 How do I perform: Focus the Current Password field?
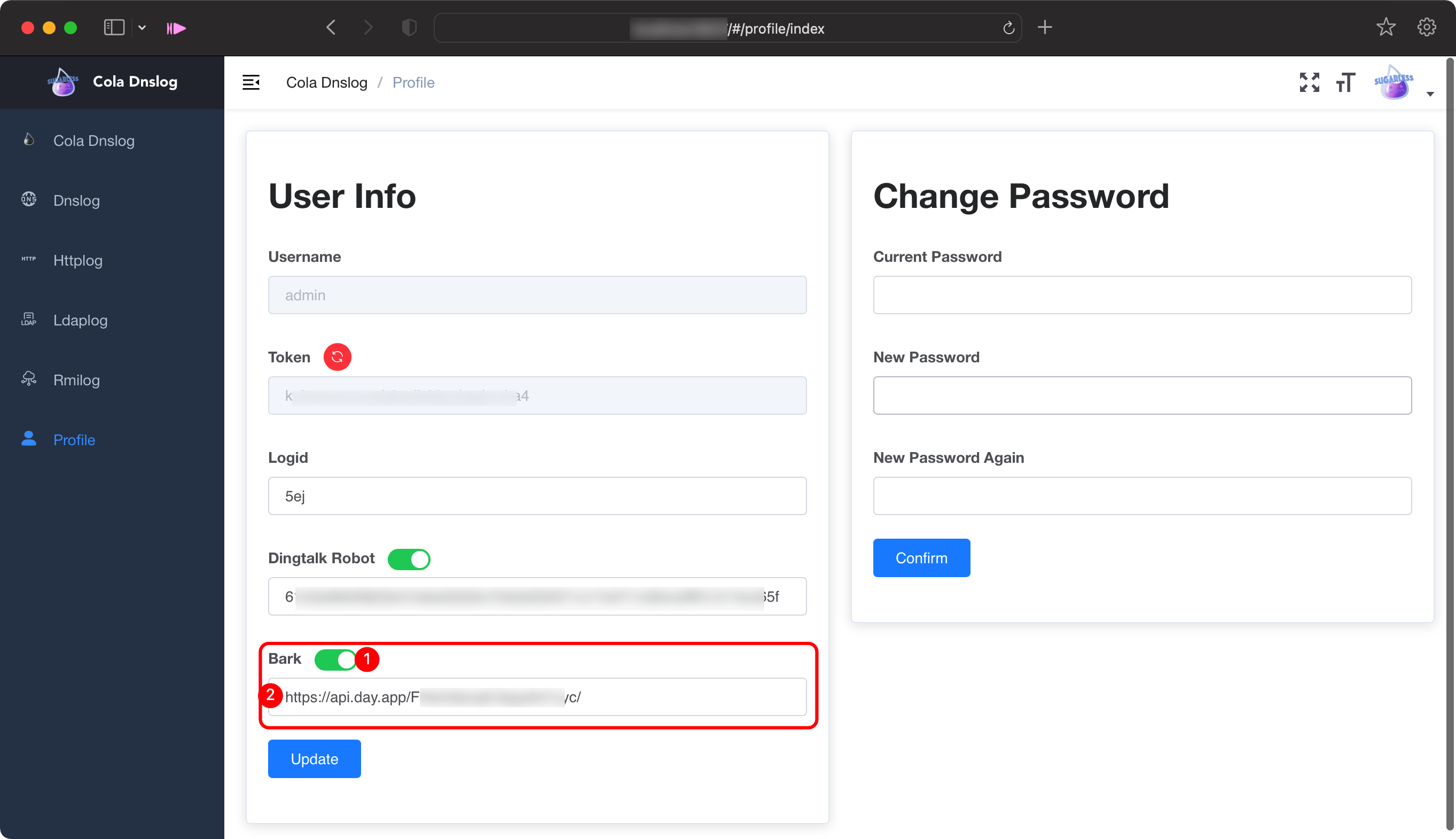coord(1141,295)
